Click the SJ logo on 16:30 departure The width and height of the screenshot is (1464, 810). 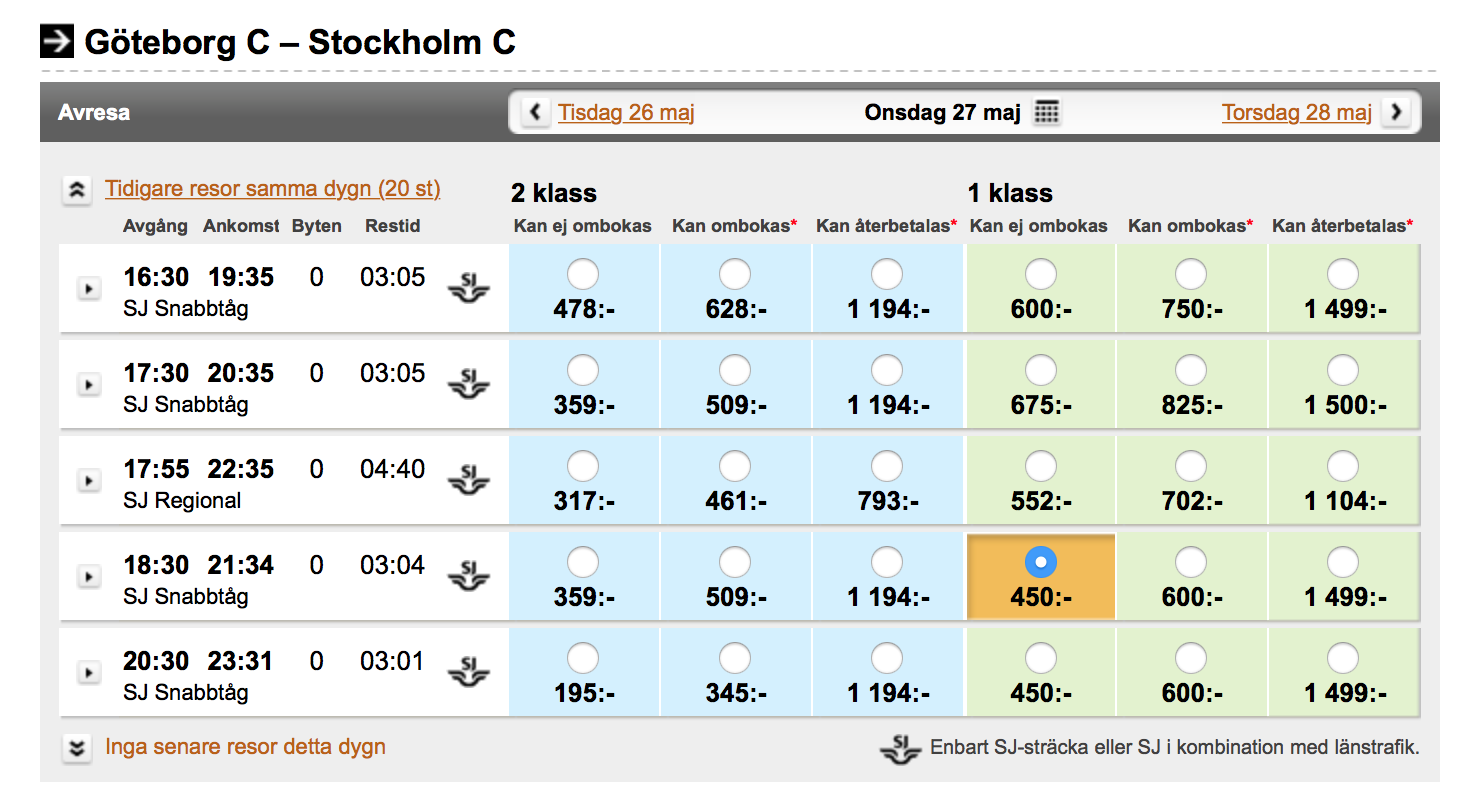point(468,288)
